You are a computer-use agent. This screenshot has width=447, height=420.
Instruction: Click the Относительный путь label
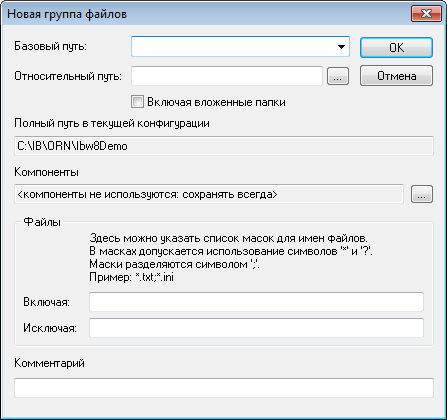68,76
